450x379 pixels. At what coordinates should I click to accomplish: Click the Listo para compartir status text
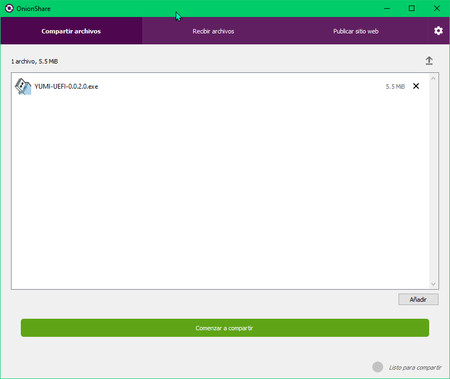point(415,367)
